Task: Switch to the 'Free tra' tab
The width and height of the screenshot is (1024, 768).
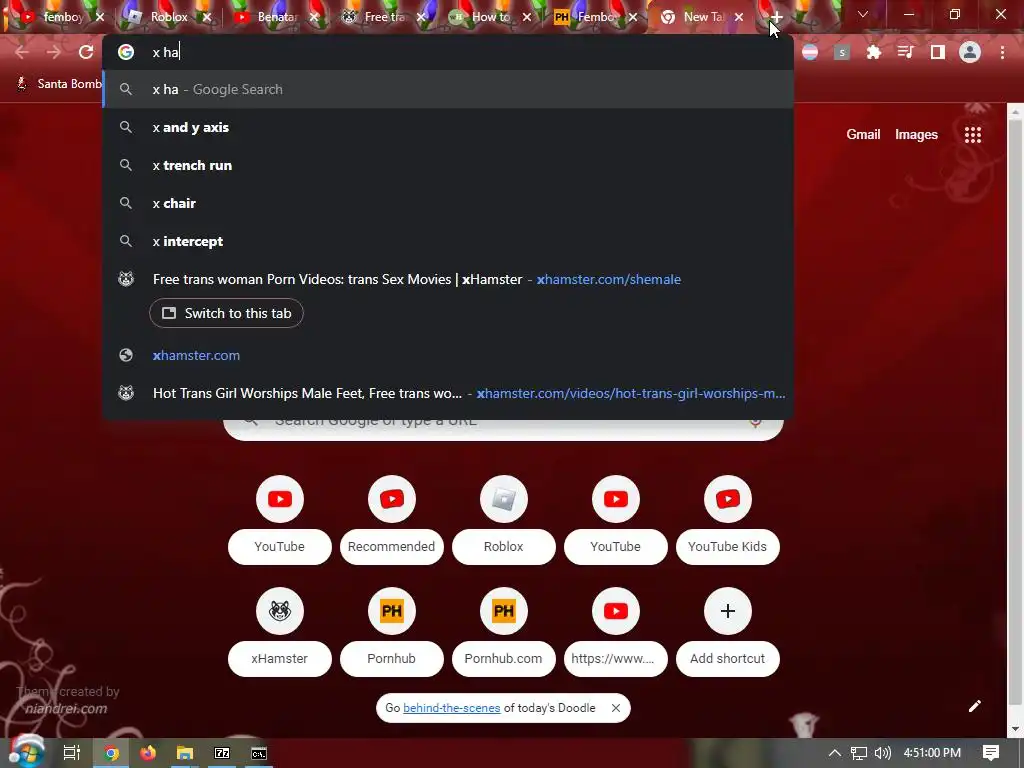Action: click(x=384, y=17)
